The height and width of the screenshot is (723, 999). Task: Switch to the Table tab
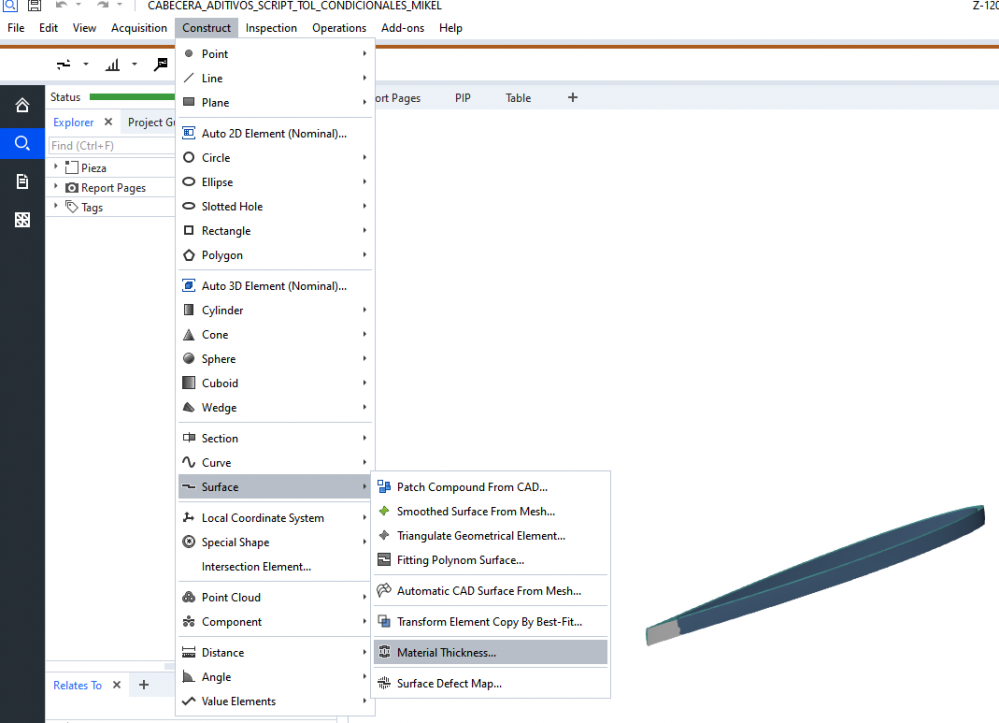click(518, 98)
